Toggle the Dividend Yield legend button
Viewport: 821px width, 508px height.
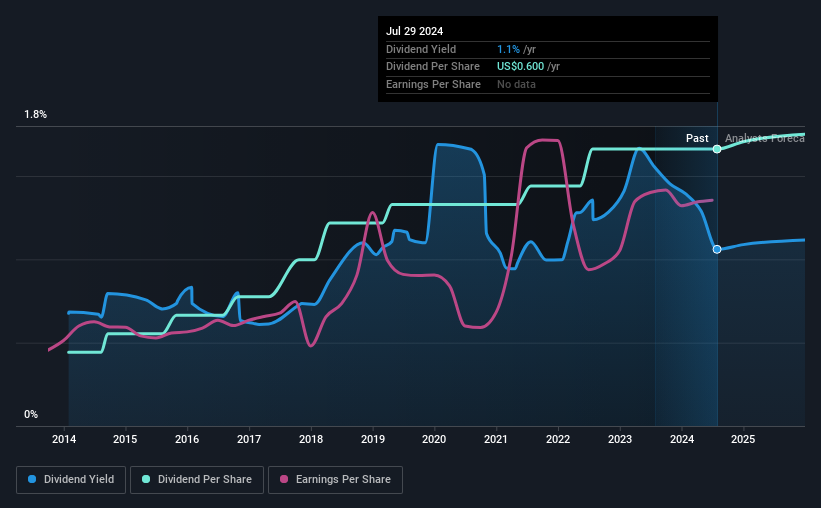(x=71, y=480)
